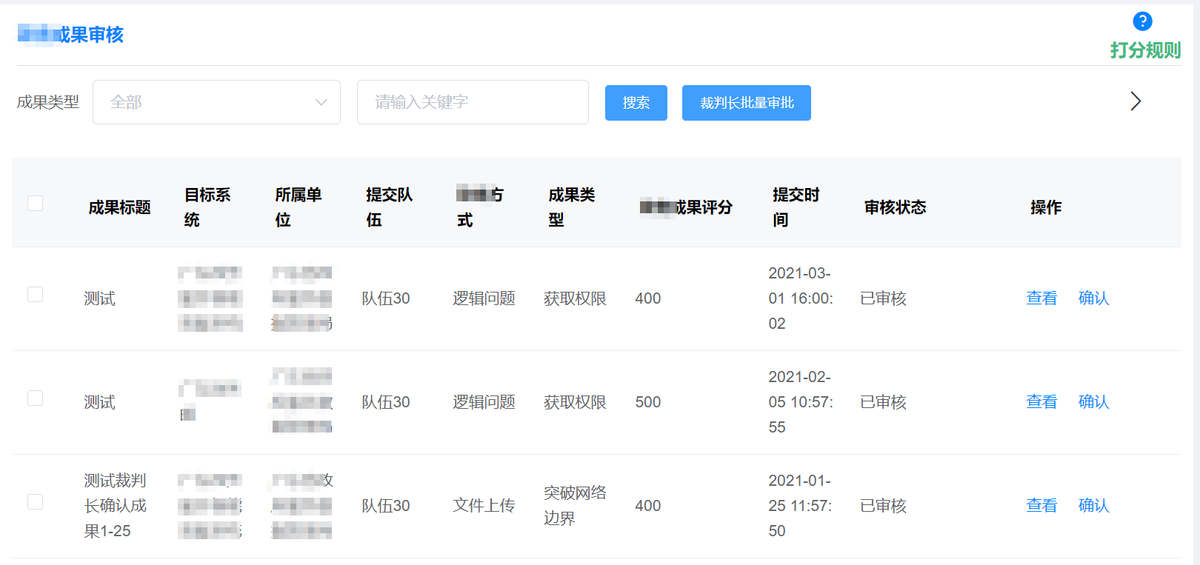Click 已审核 status in the 文件上传 row
1200x565 pixels.
[883, 506]
